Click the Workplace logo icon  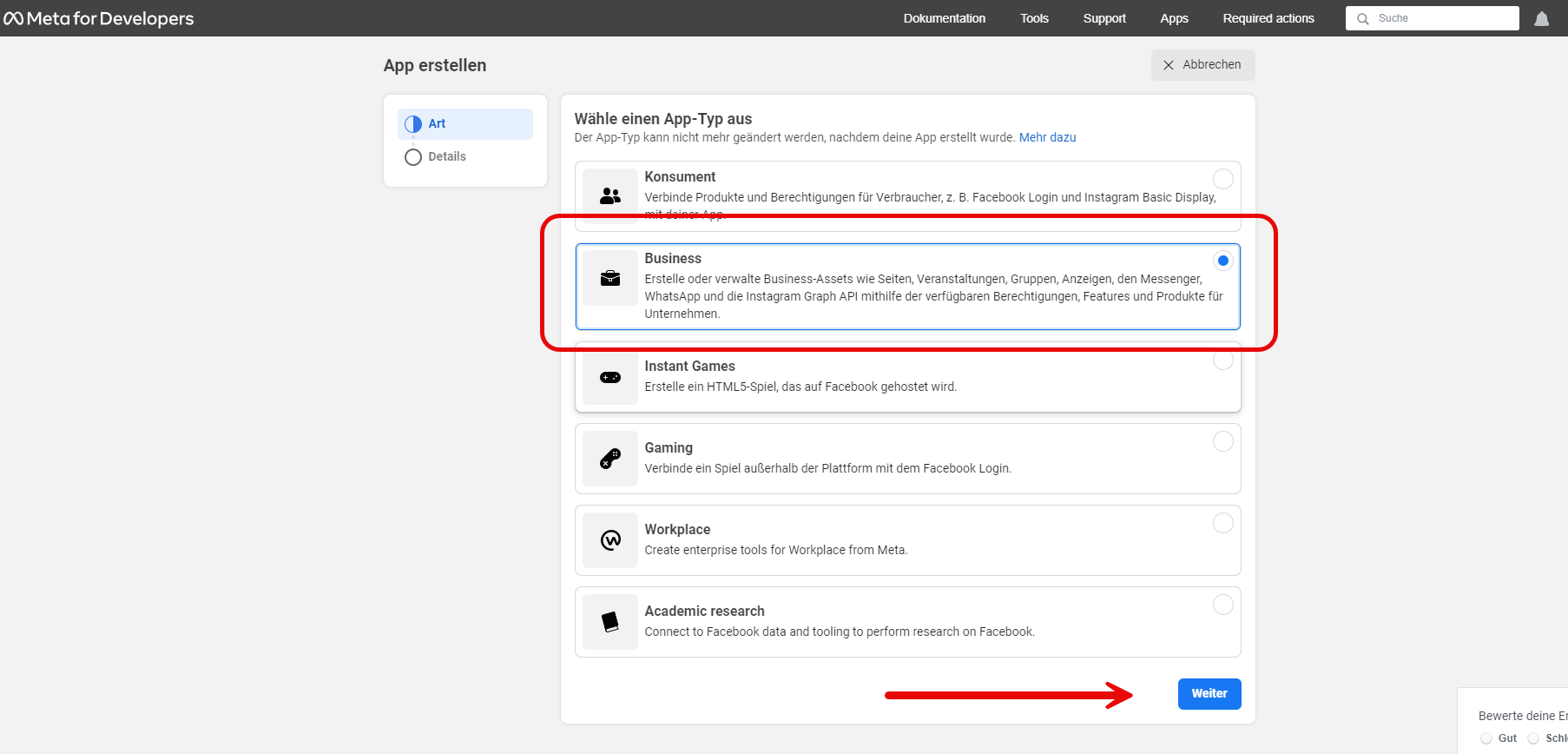(x=610, y=540)
